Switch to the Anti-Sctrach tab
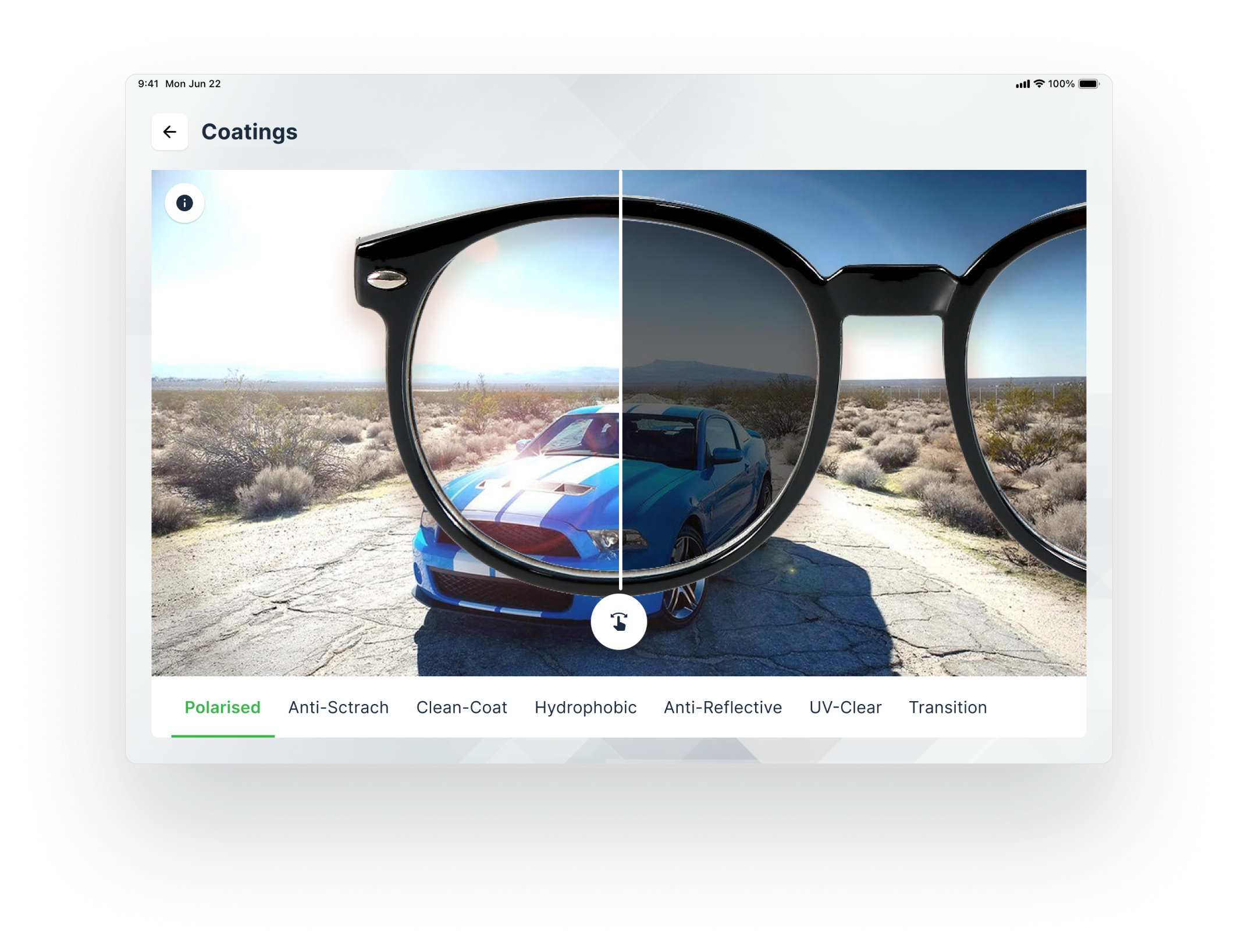The image size is (1238, 952). (x=339, y=707)
